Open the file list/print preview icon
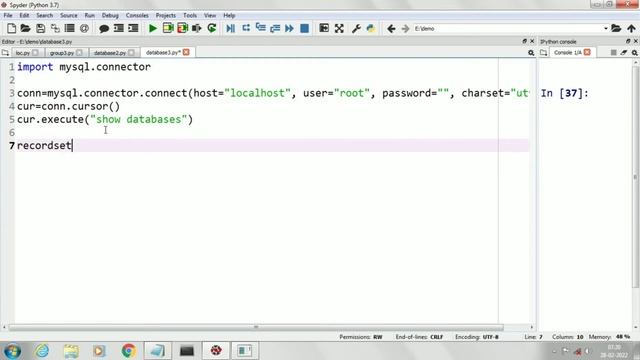This screenshot has width=640, height=360. pyautogui.click(x=69, y=28)
